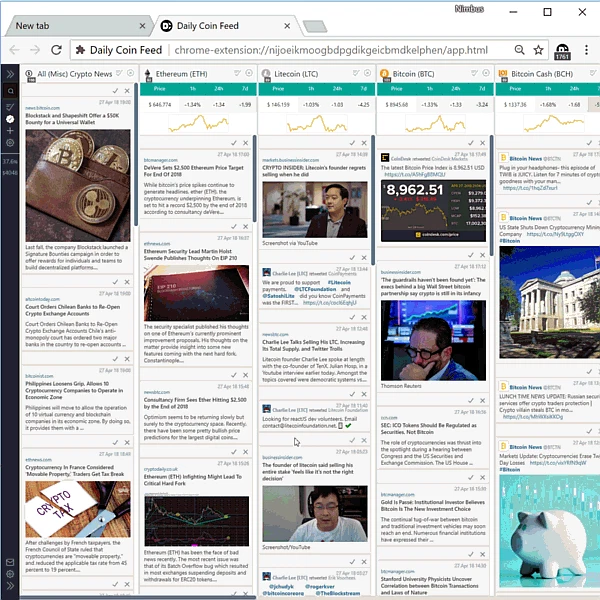Sort Ethereum ticker by the 24h header
The height and width of the screenshot is (600, 600).
click(218, 89)
